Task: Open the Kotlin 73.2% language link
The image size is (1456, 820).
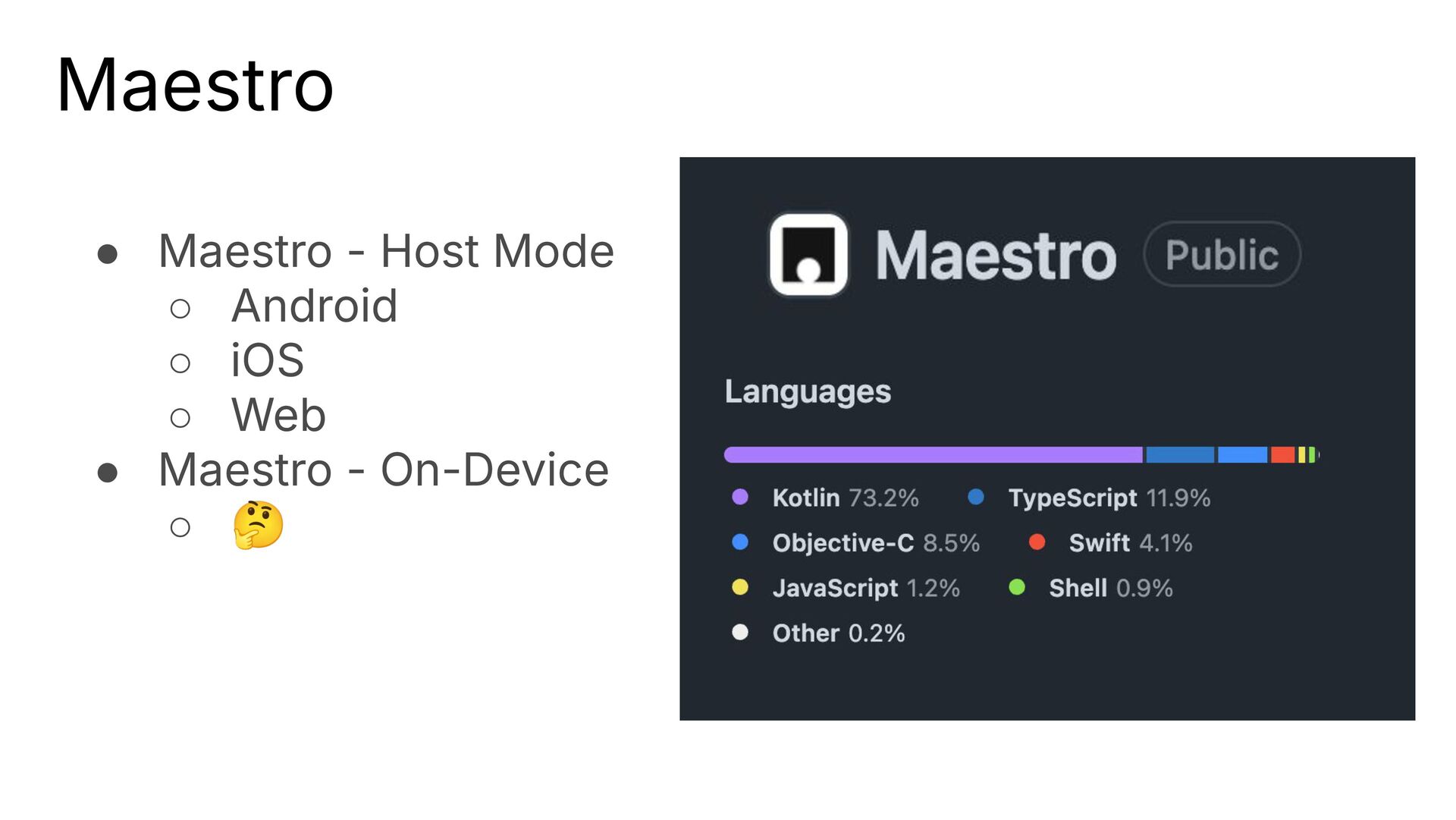Action: coord(846,498)
